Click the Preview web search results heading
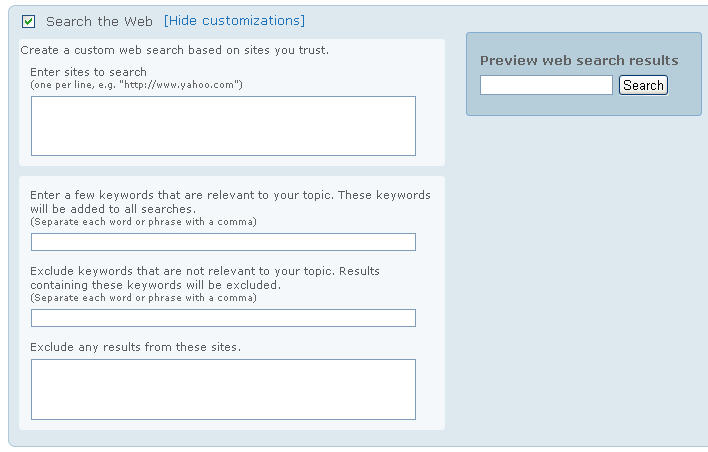 coord(579,61)
